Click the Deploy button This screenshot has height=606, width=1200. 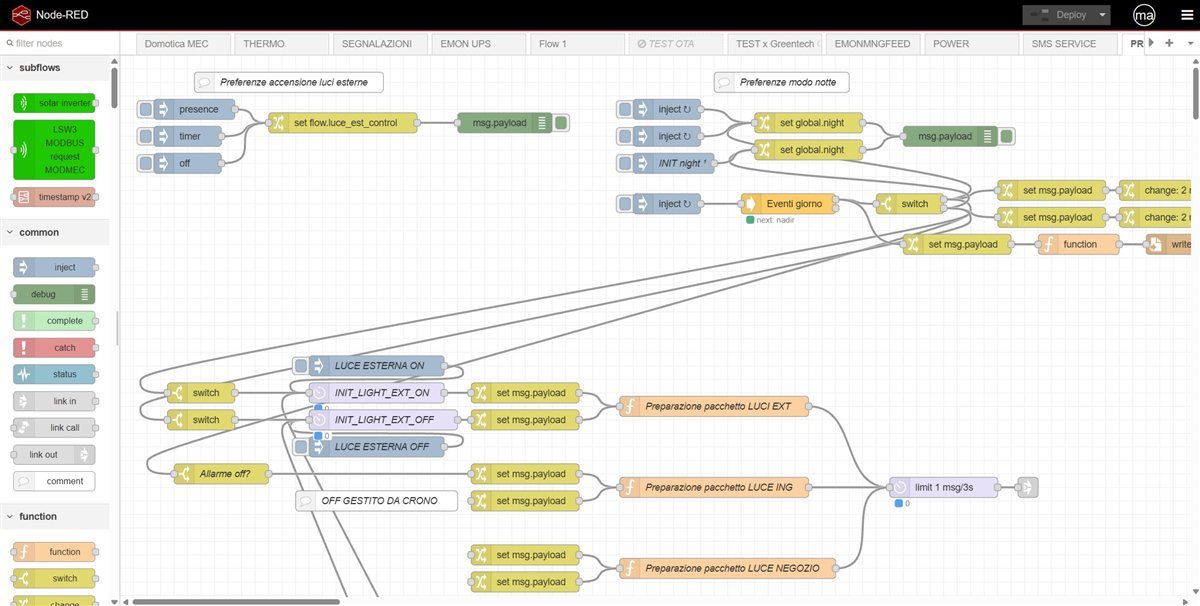1065,14
